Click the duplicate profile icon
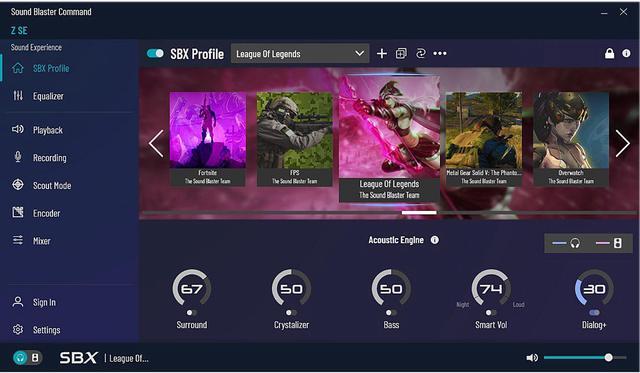 click(x=401, y=53)
